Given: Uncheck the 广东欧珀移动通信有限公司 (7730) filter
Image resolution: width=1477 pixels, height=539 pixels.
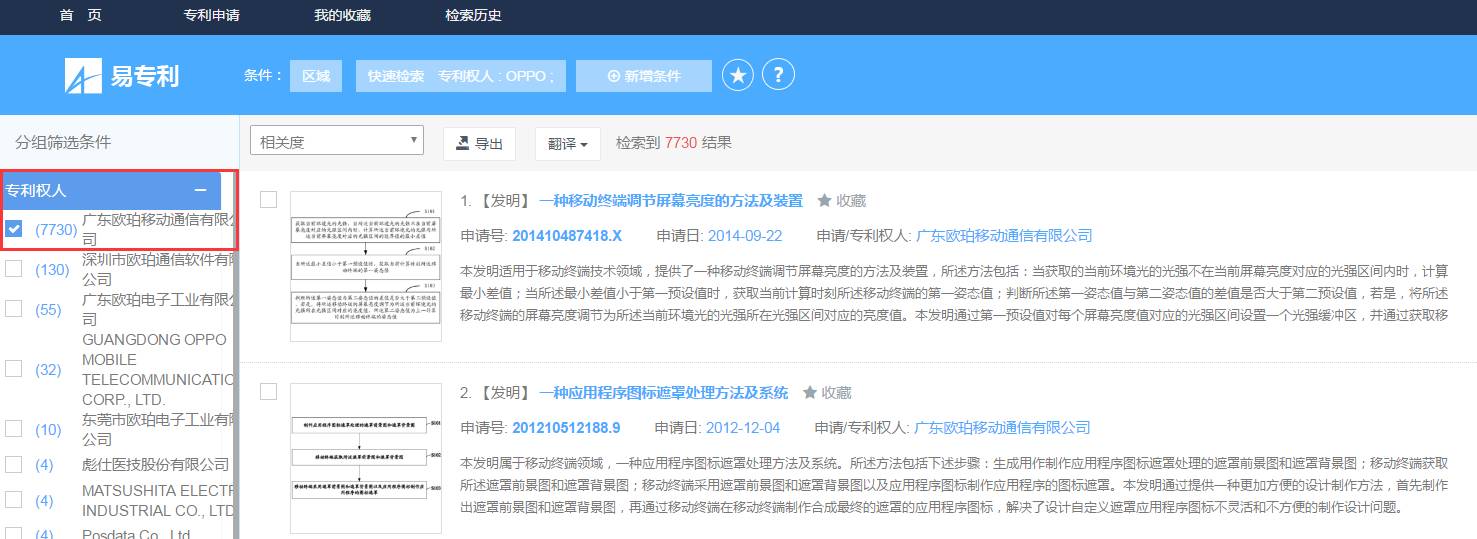Looking at the screenshot, I should coord(14,229).
